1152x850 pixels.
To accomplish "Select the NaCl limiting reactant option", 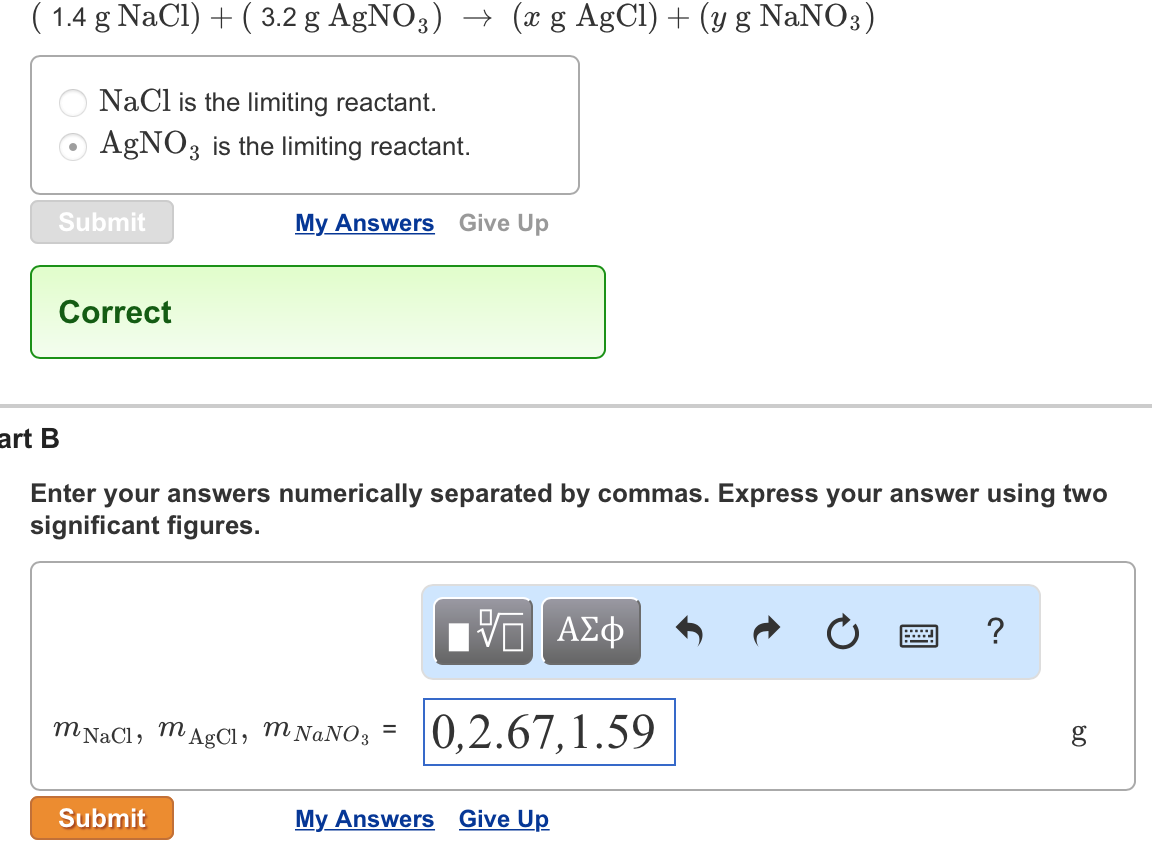I will [72, 103].
